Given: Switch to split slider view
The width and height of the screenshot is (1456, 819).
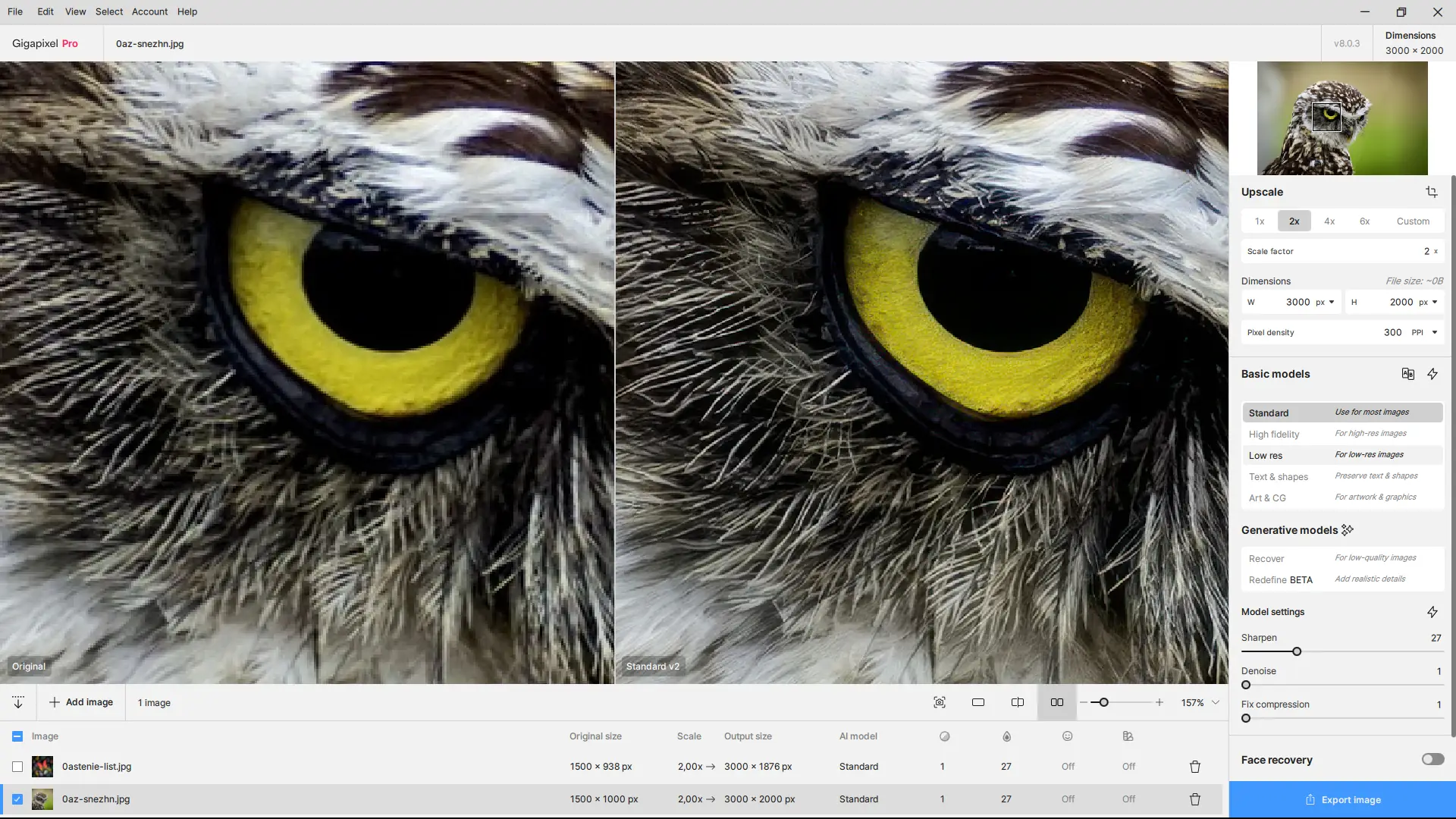Looking at the screenshot, I should click(1018, 702).
